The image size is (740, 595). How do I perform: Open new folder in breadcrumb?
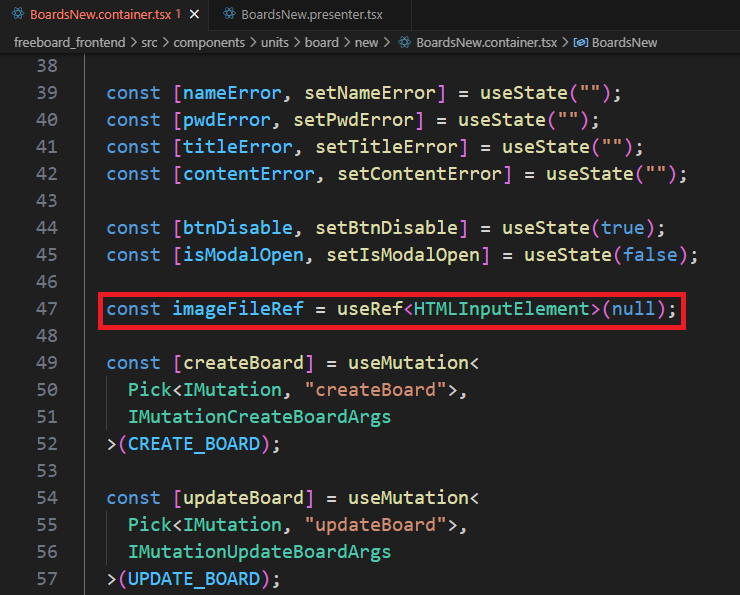(x=366, y=42)
